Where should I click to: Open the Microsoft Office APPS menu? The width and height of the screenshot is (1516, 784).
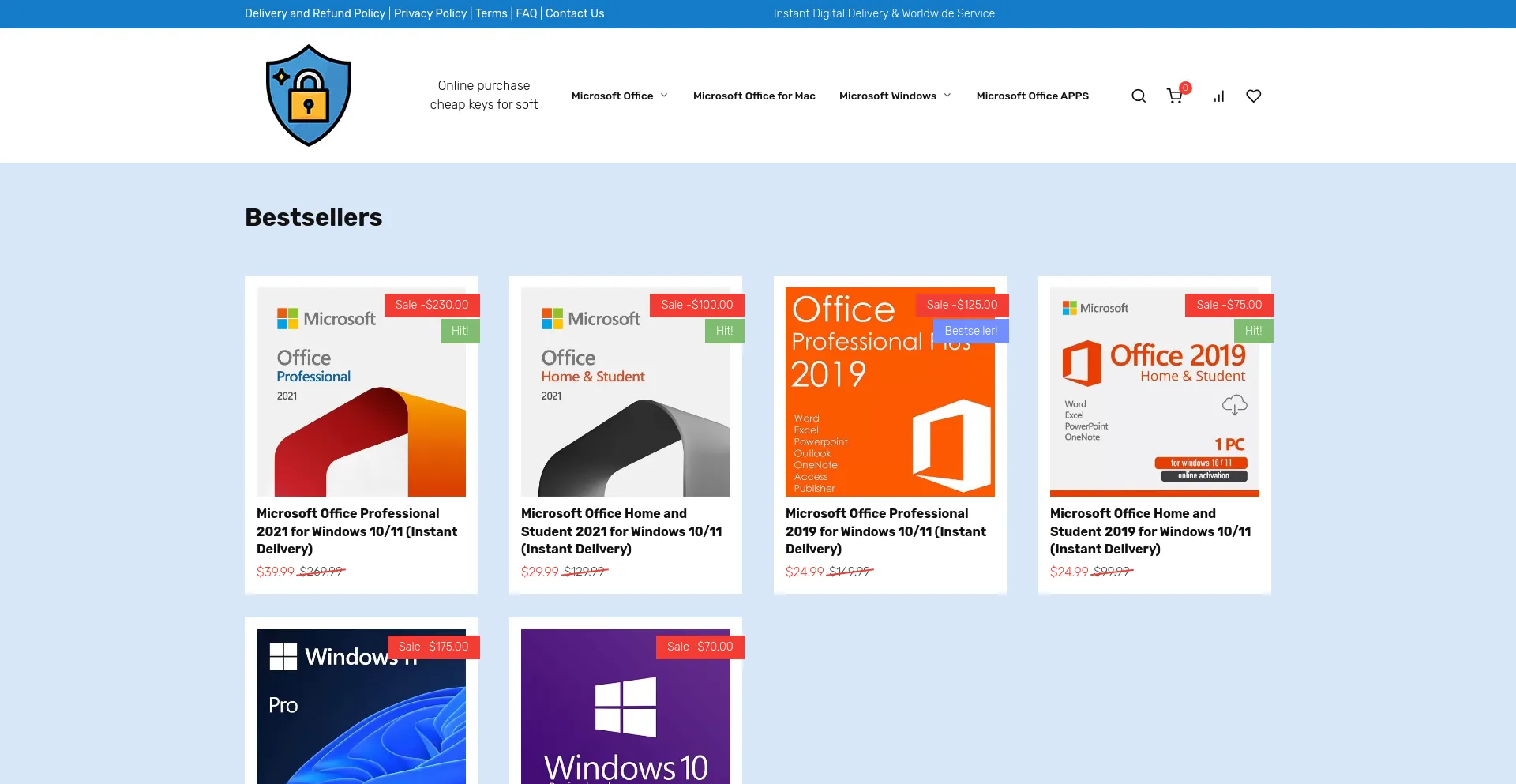point(1032,96)
